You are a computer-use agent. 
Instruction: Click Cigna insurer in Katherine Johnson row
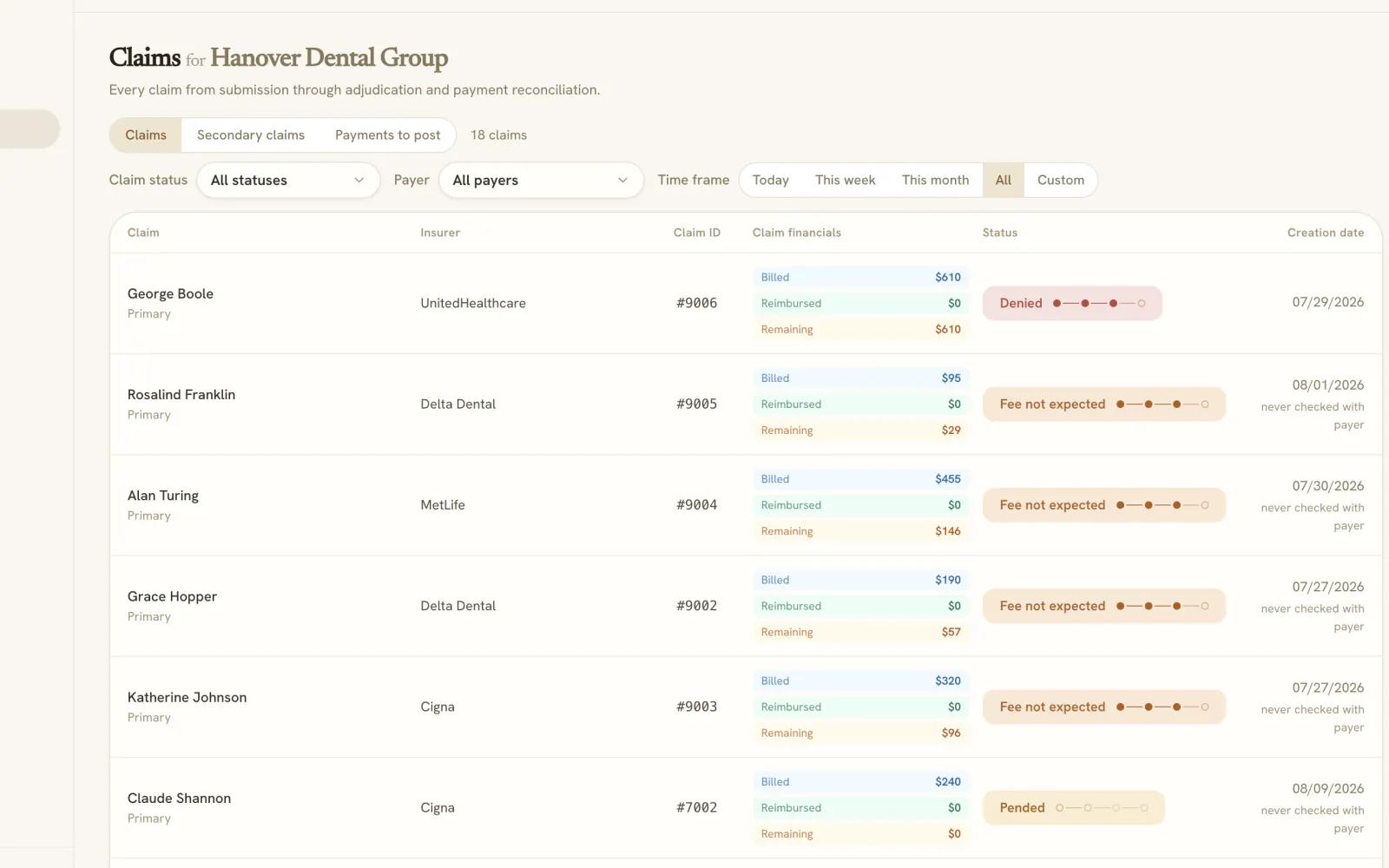438,707
